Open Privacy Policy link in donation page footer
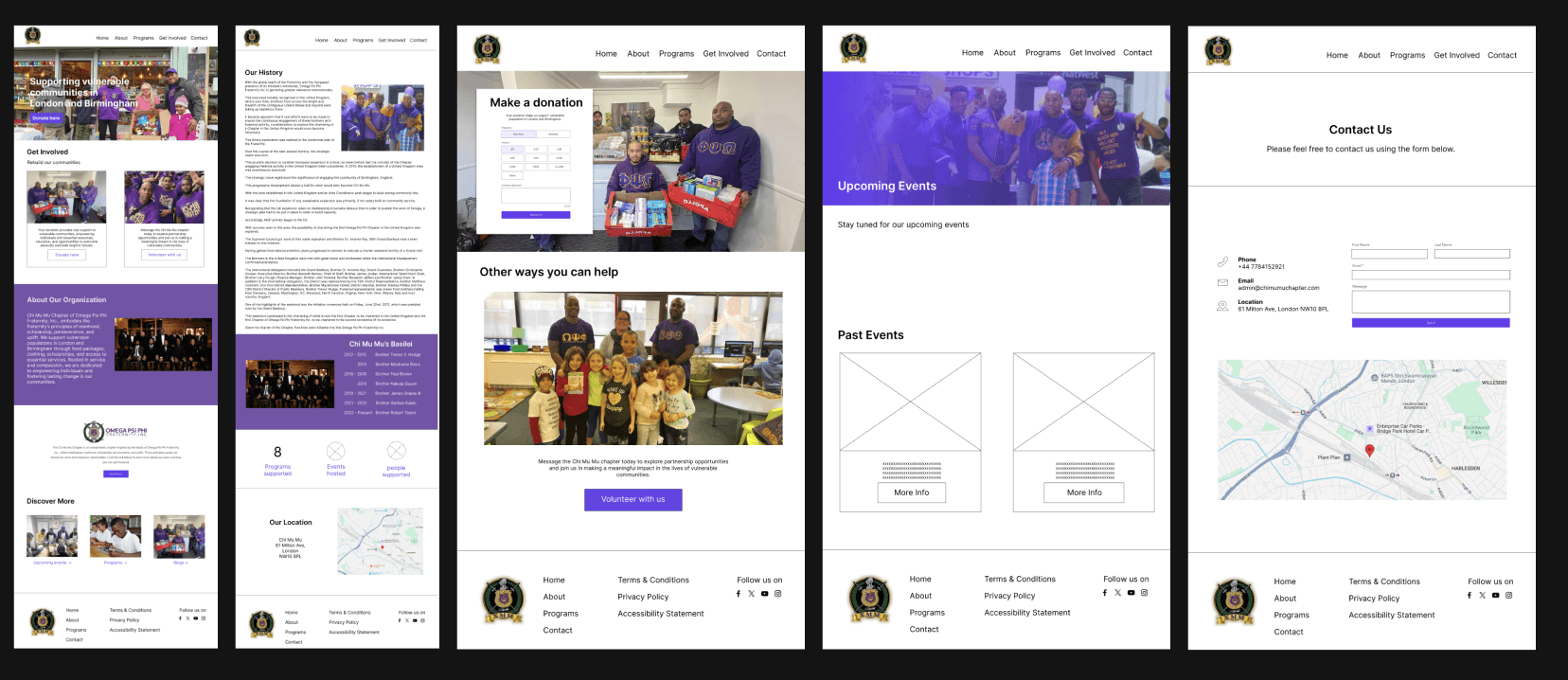Viewport: 1568px width, 680px height. point(643,597)
